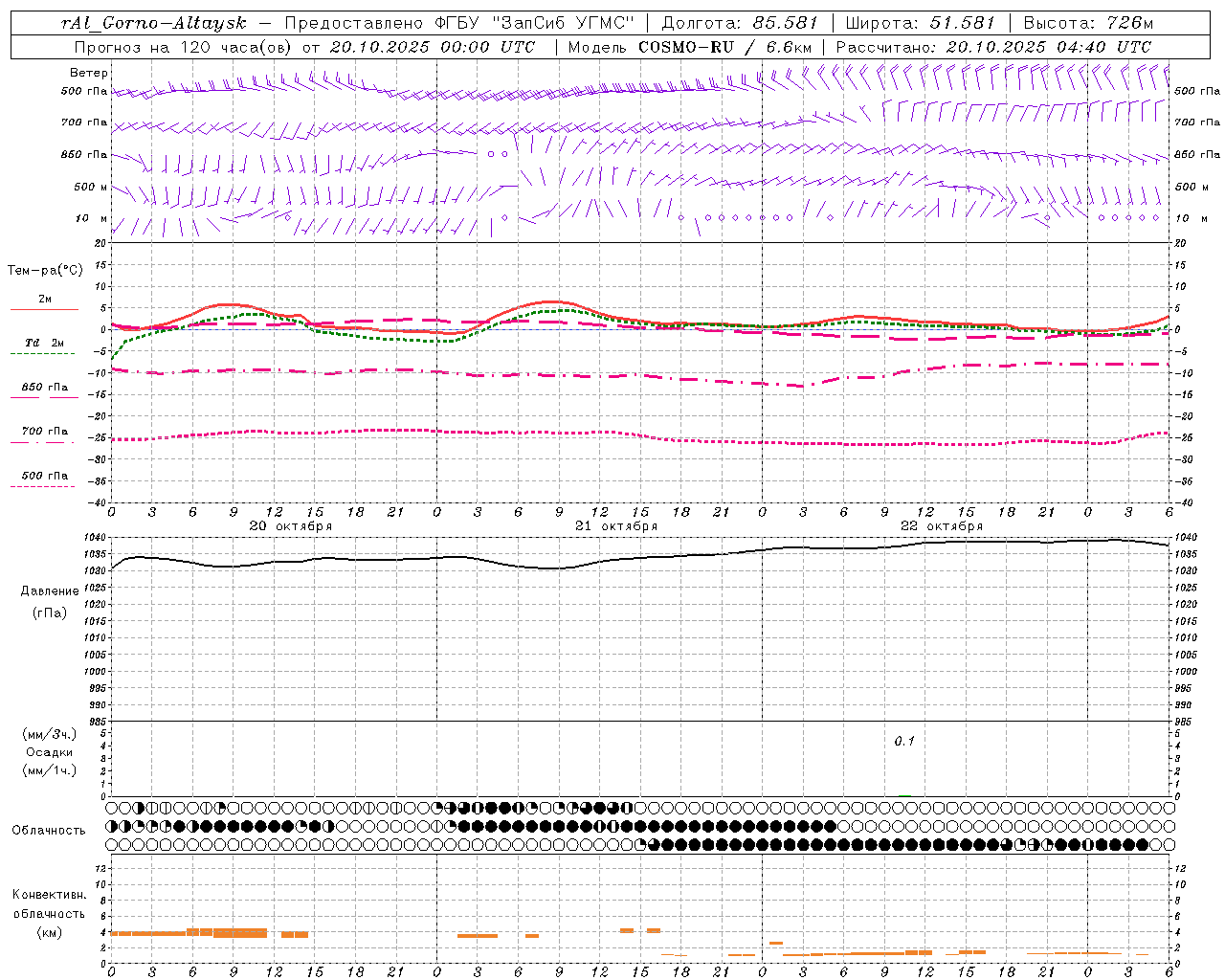Click the Ветер panel label
This screenshot has width=1225, height=980.
[88, 73]
